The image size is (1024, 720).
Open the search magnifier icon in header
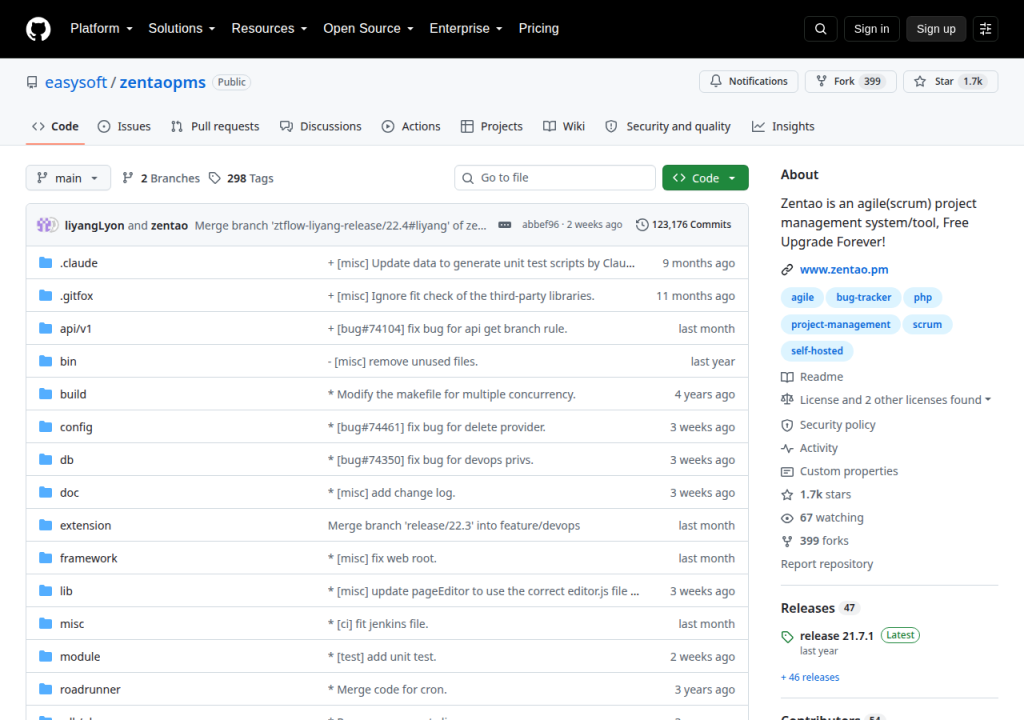coord(820,29)
